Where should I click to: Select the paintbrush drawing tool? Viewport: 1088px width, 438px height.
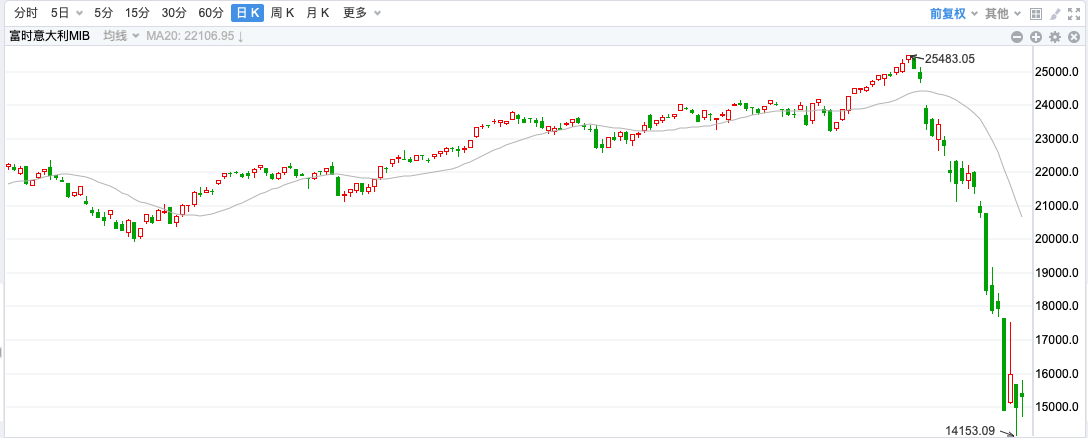coord(1055,13)
